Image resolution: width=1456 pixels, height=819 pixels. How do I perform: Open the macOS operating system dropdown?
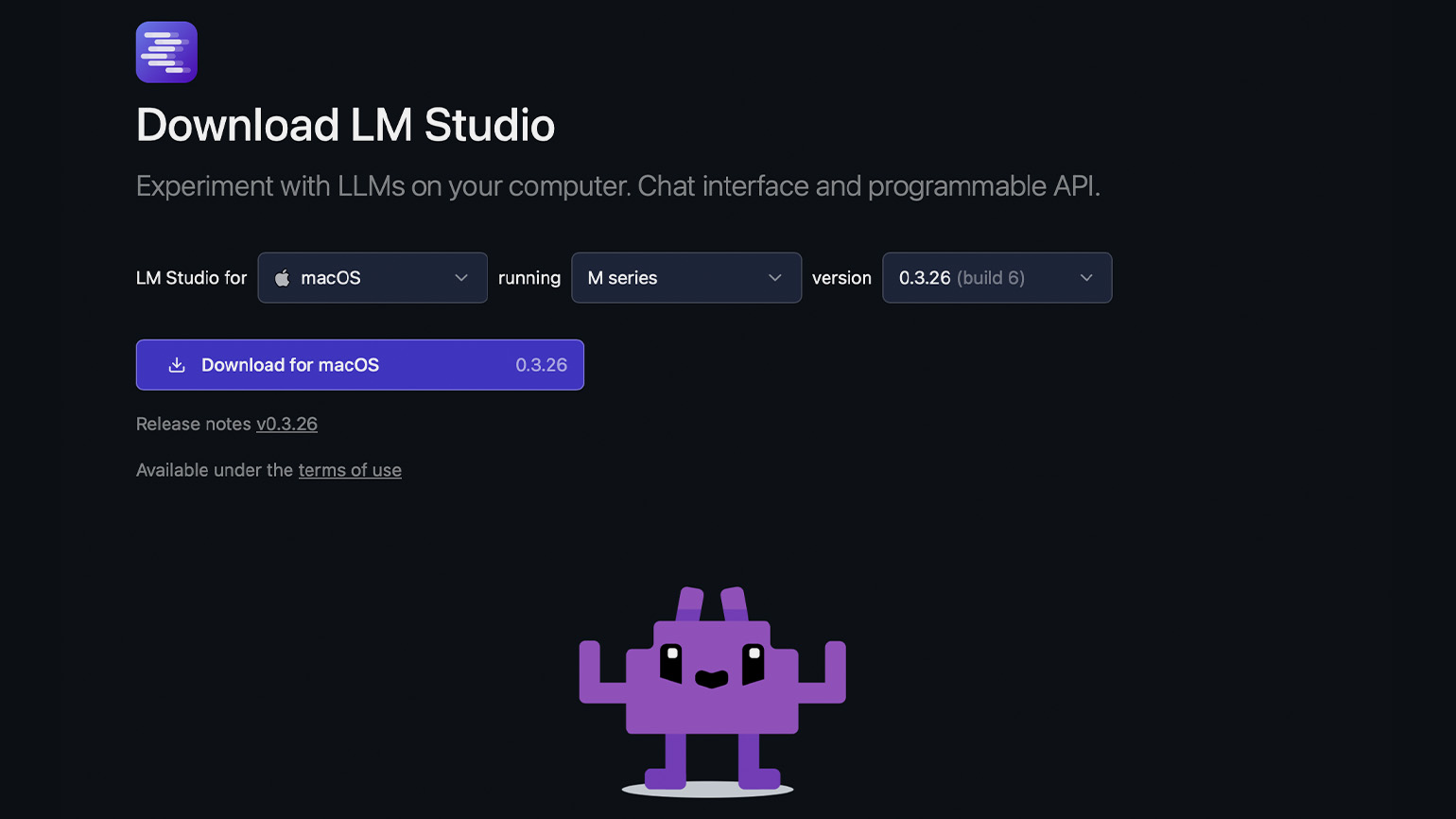point(372,278)
